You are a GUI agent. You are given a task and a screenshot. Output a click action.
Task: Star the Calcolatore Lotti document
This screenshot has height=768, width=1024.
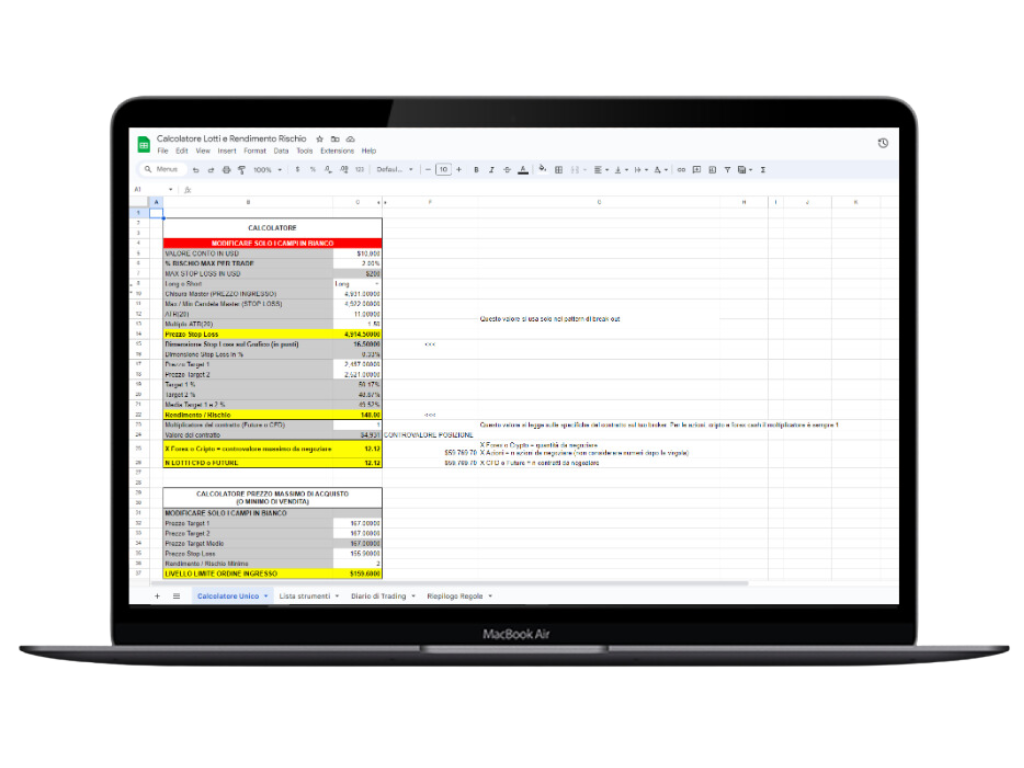tap(319, 139)
